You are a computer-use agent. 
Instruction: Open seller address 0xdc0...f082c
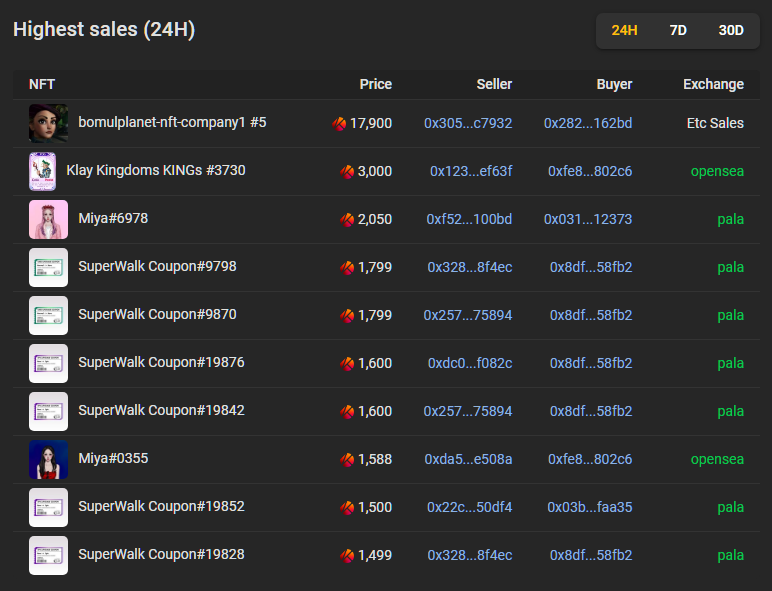pos(470,363)
